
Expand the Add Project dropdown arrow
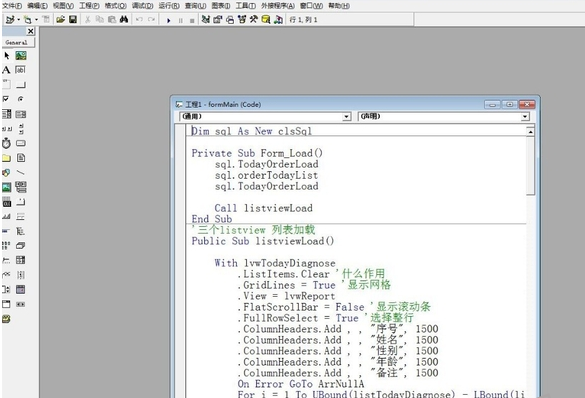[18, 20]
